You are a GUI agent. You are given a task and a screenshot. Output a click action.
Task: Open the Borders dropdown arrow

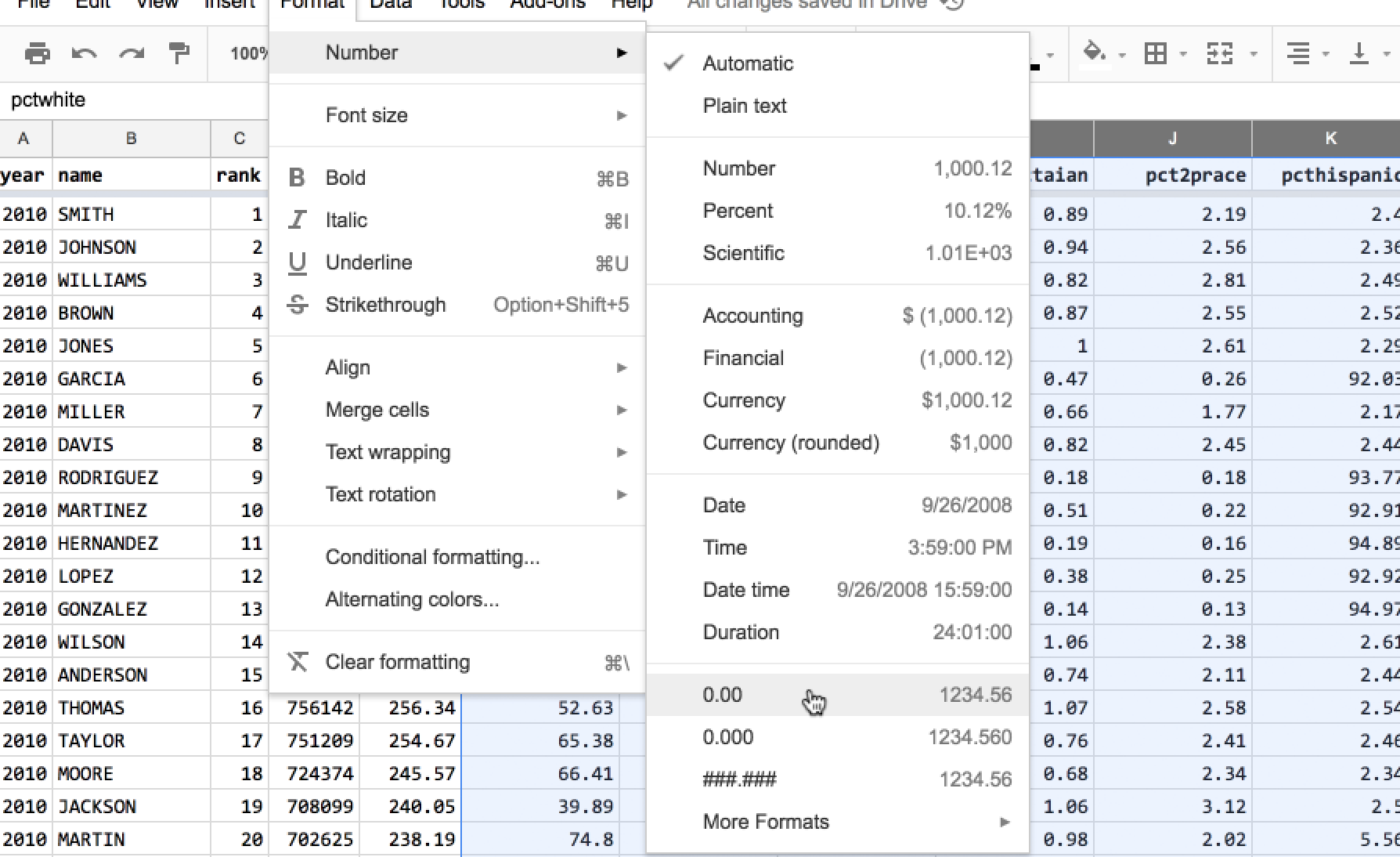tap(1183, 54)
